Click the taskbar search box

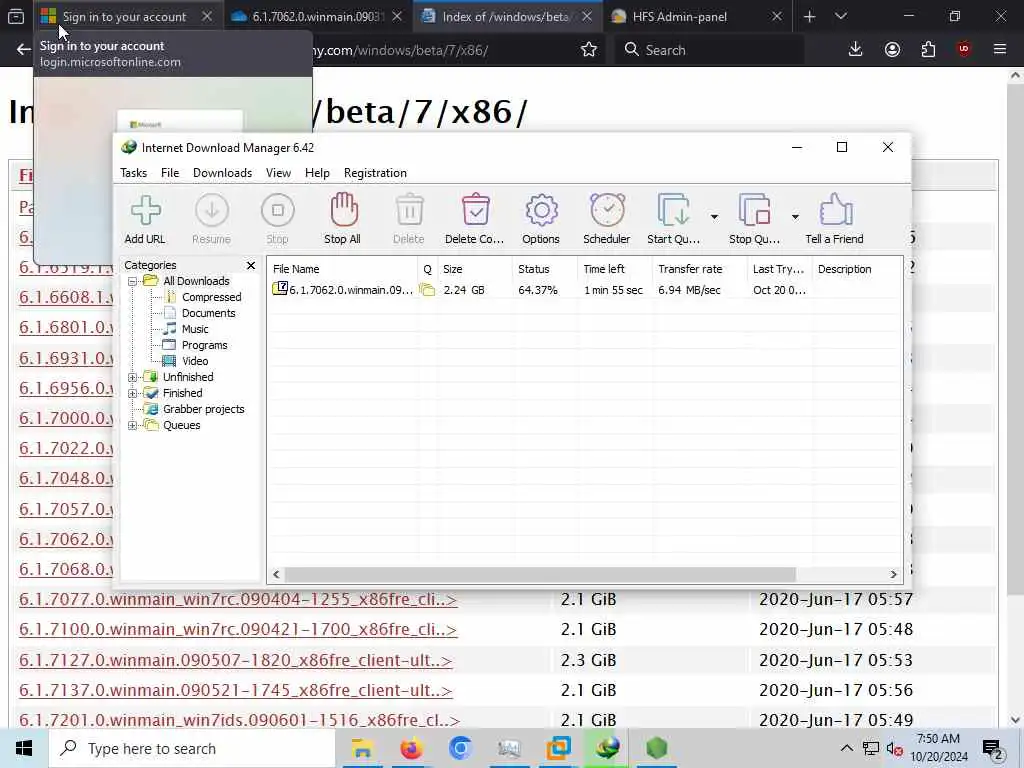coord(192,748)
